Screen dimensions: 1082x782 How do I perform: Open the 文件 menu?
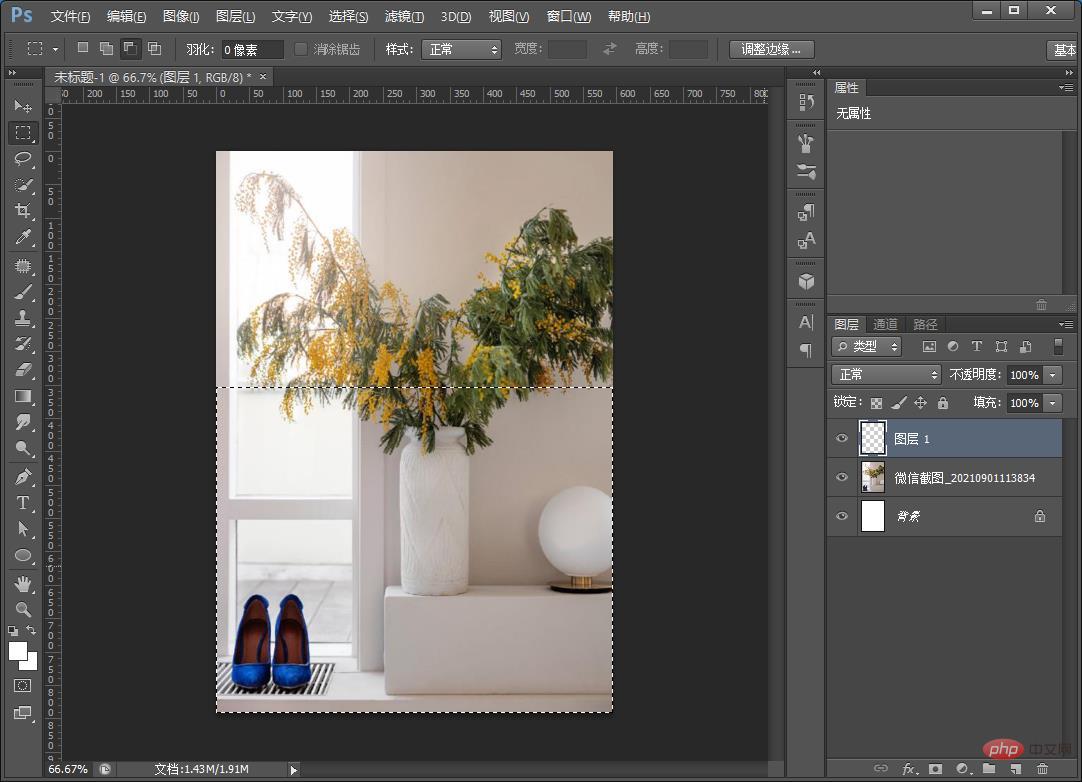tap(70, 17)
